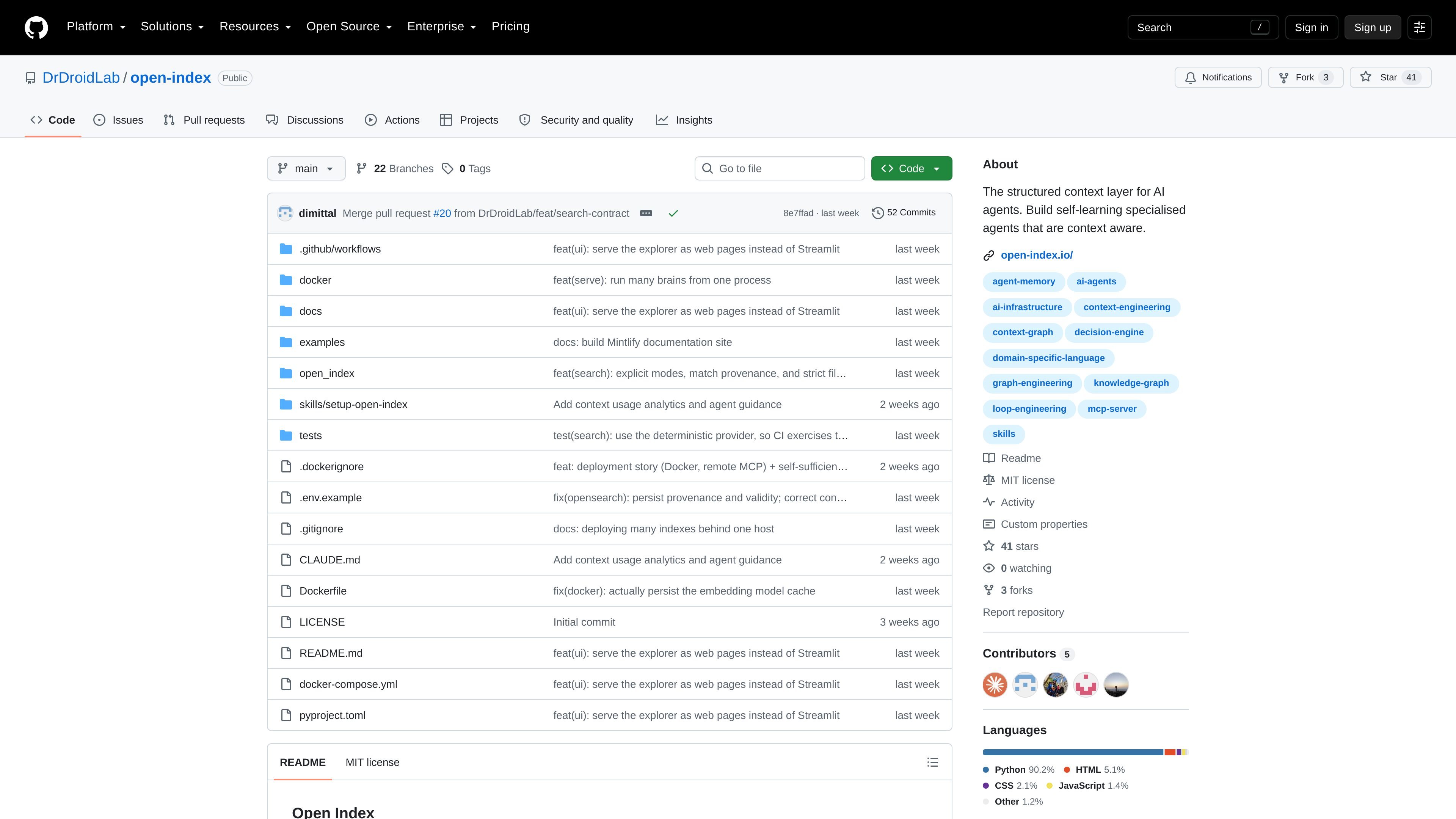Click the commit history clock icon
The height and width of the screenshot is (819, 1456).
[x=878, y=213]
